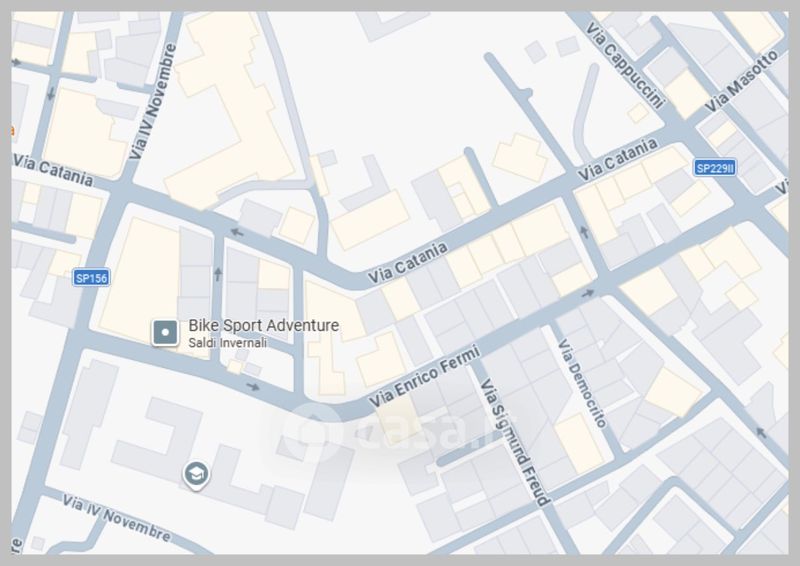Click Via Catania label at the left map edge
Viewport: 800px width, 566px height.
tap(53, 170)
